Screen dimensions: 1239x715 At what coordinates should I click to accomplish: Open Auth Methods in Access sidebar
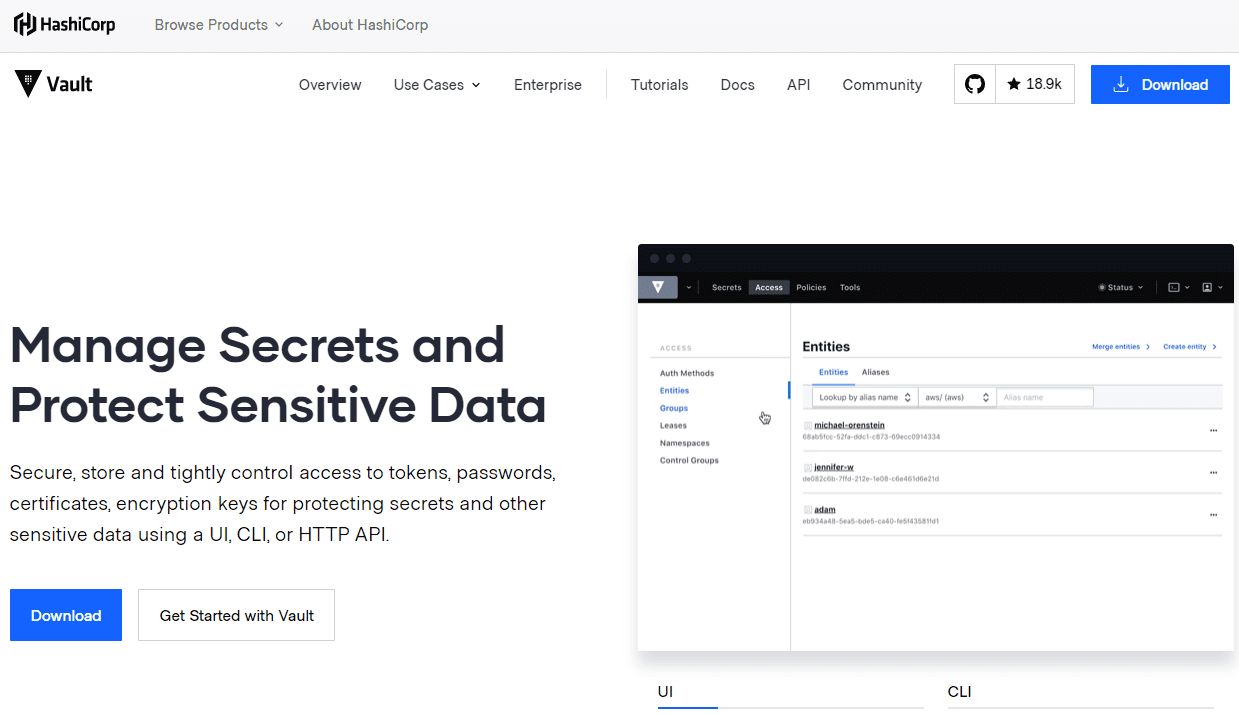687,373
